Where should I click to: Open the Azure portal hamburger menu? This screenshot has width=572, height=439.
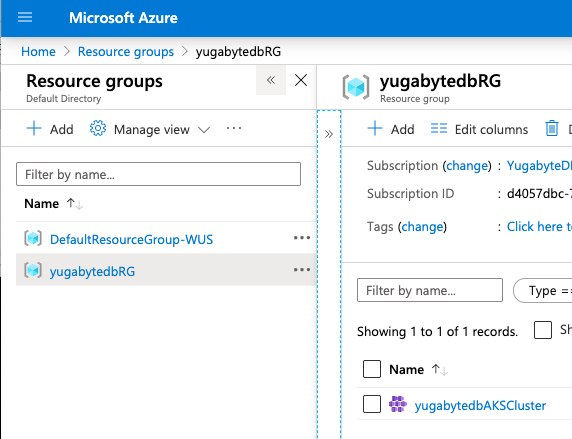pos(25,17)
